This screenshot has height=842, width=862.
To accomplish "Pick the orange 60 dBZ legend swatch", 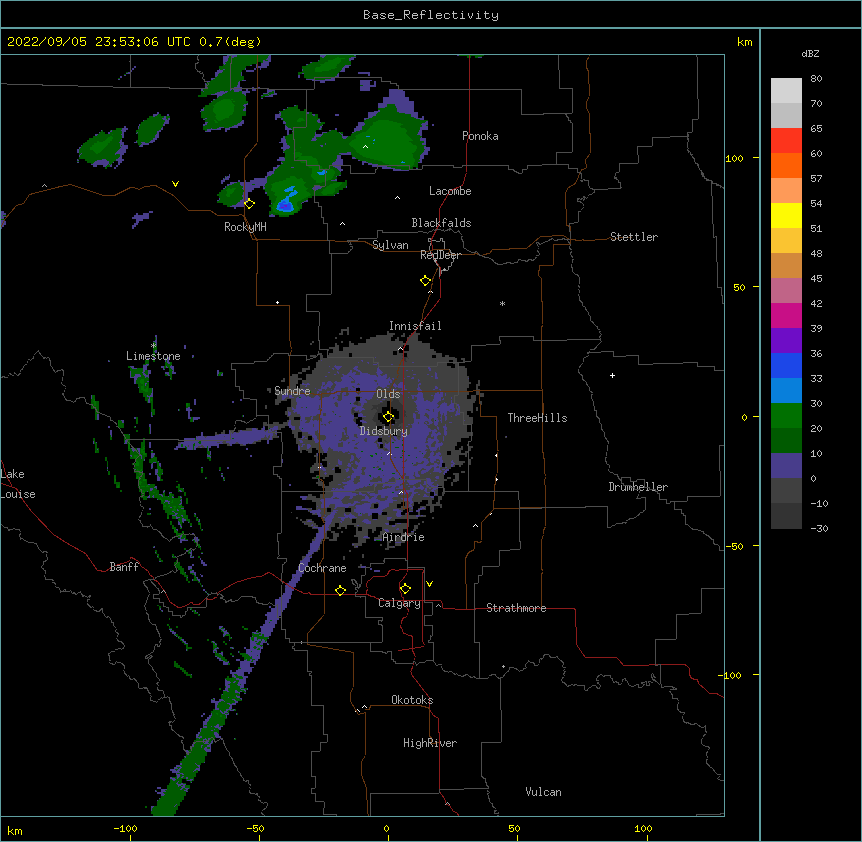I will click(786, 165).
